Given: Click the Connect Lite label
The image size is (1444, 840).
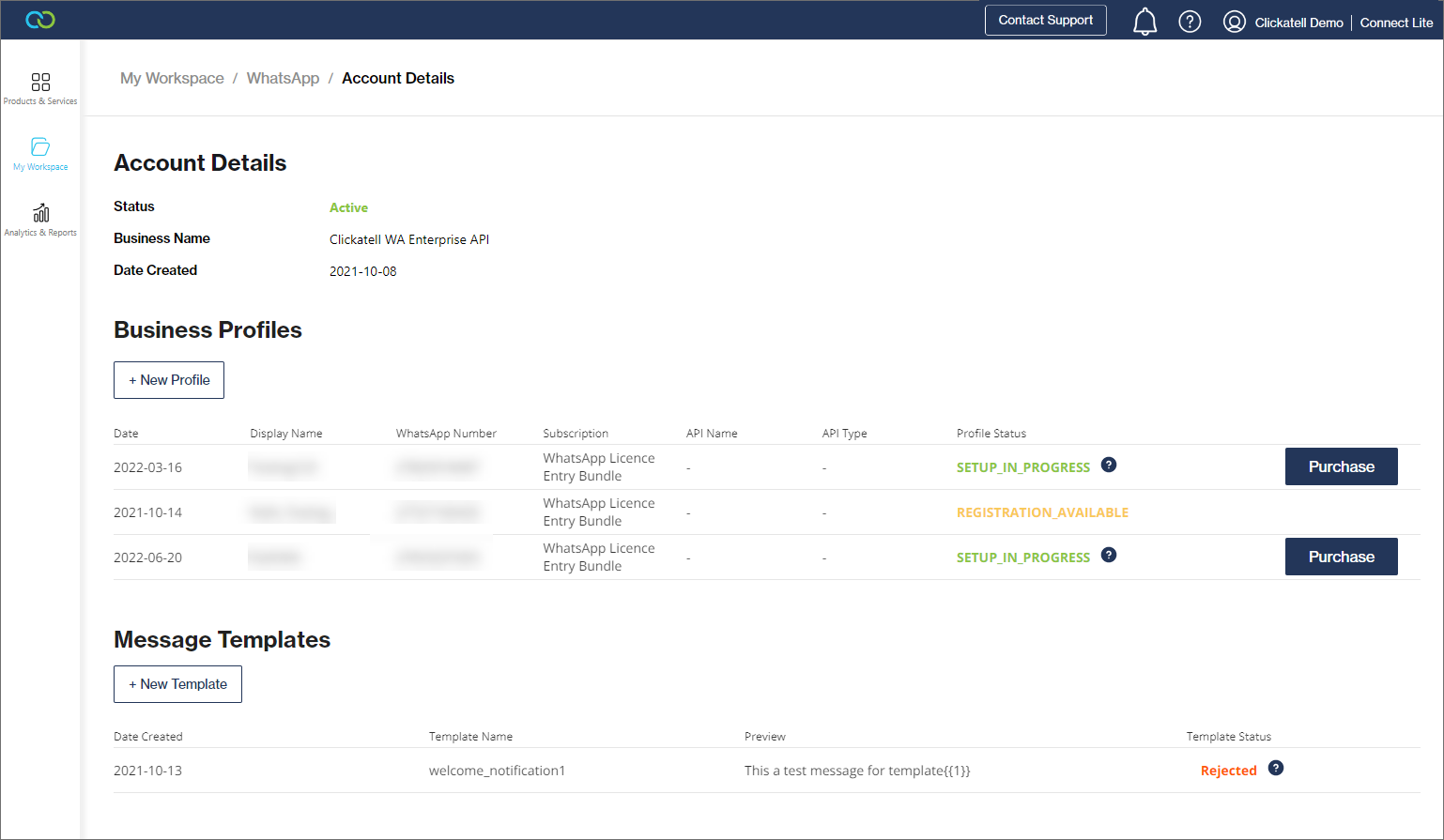Looking at the screenshot, I should pos(1396,23).
